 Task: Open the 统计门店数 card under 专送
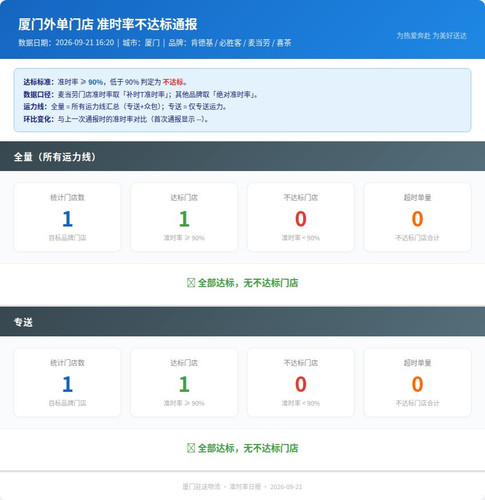(67, 382)
